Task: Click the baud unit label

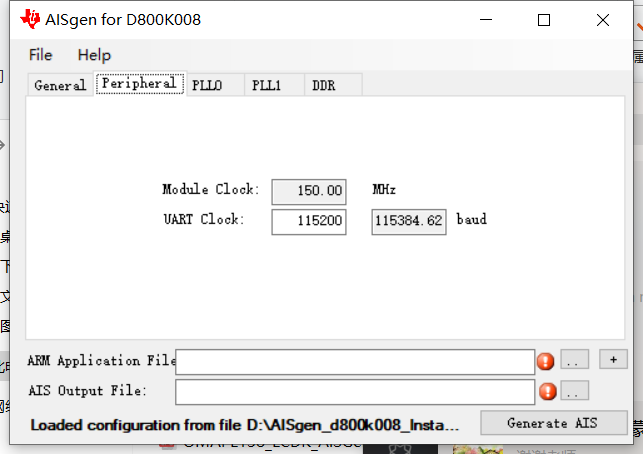Action: (472, 219)
